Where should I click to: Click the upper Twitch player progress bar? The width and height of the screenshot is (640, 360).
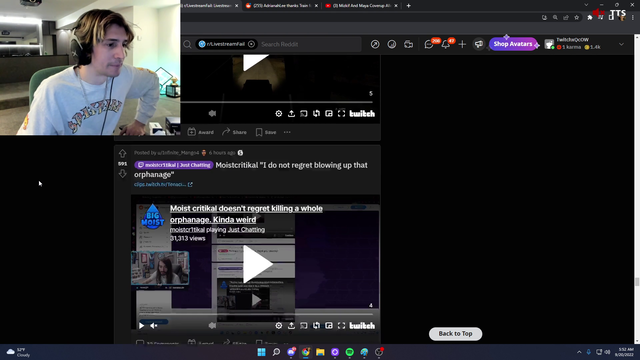(278, 102)
